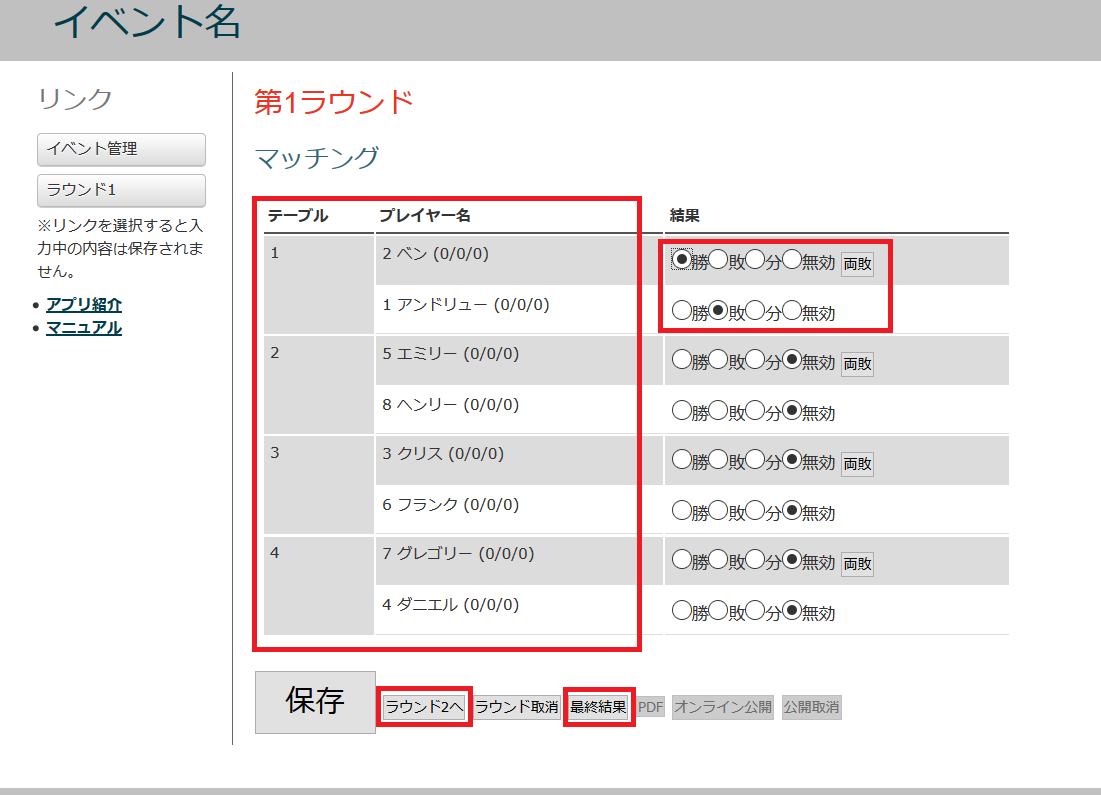Select 無効 for ベン
Screen dimensions: 1101x795
792,260
